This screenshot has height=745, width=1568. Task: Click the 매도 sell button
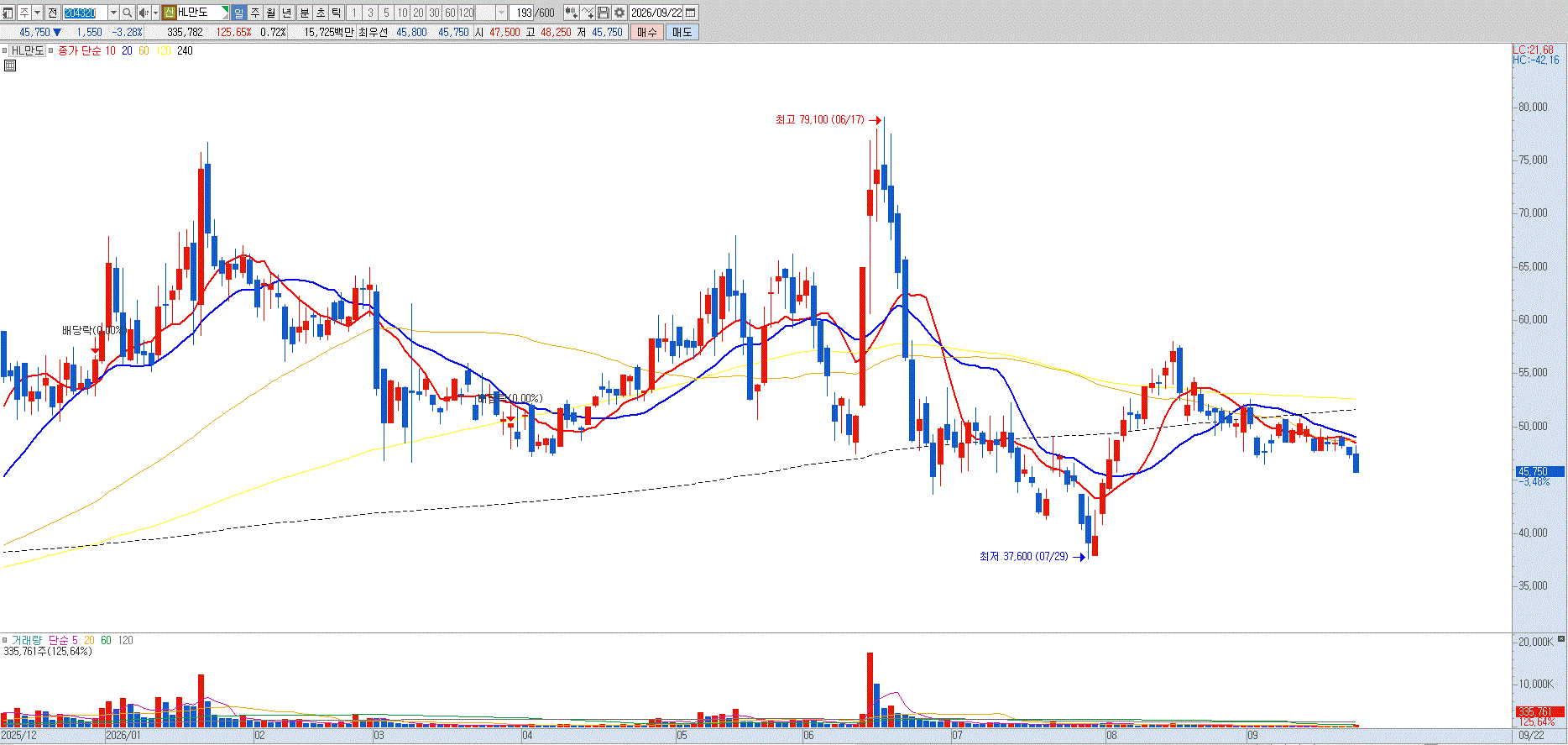(x=682, y=32)
